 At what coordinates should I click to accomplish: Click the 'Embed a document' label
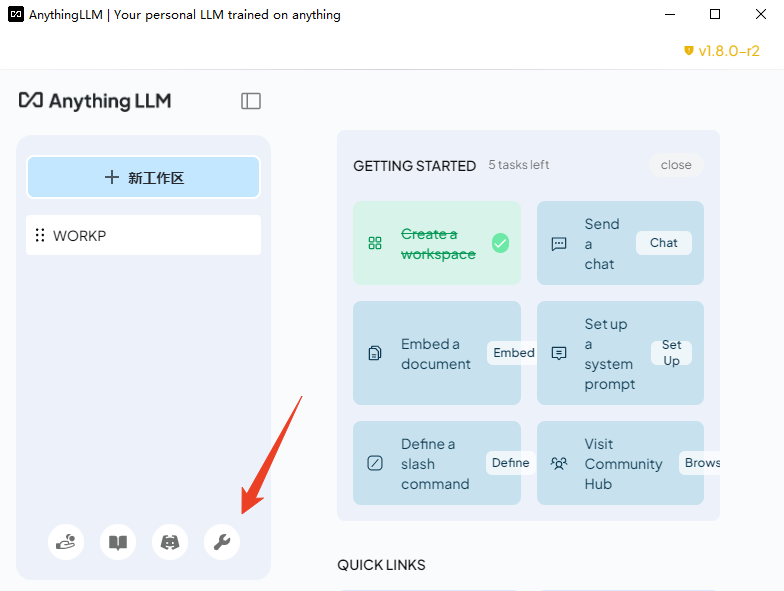coord(436,354)
